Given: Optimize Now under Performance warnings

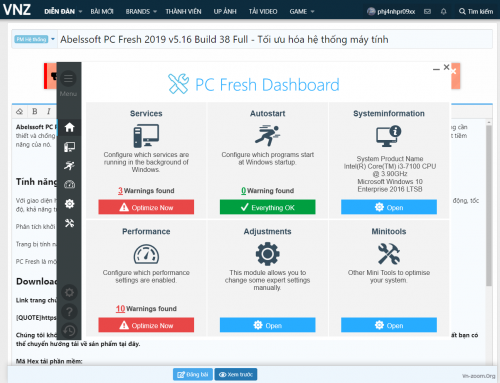Looking at the screenshot, I should point(146,325).
